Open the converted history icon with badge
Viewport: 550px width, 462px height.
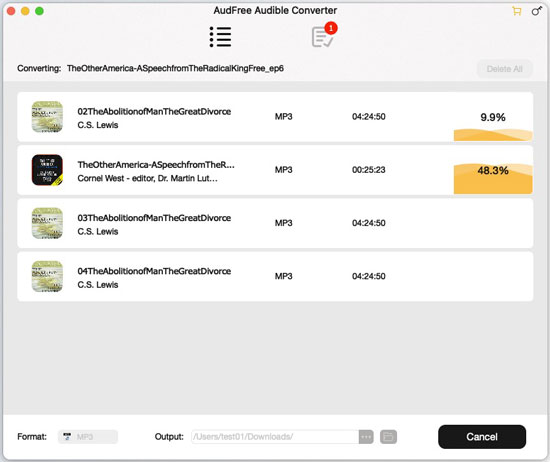pyautogui.click(x=324, y=35)
